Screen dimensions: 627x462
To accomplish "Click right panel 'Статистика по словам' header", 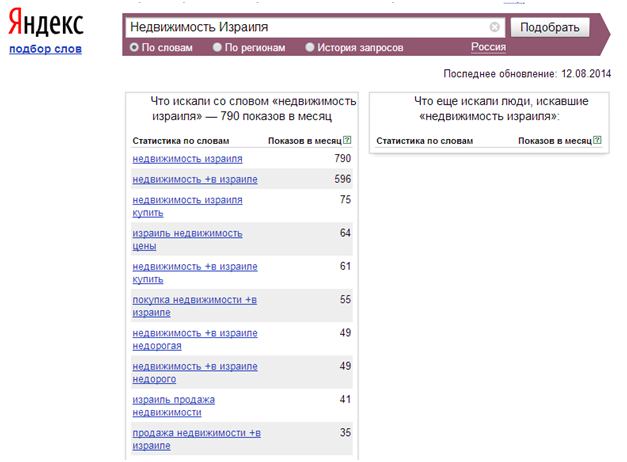I will pyautogui.click(x=425, y=141).
